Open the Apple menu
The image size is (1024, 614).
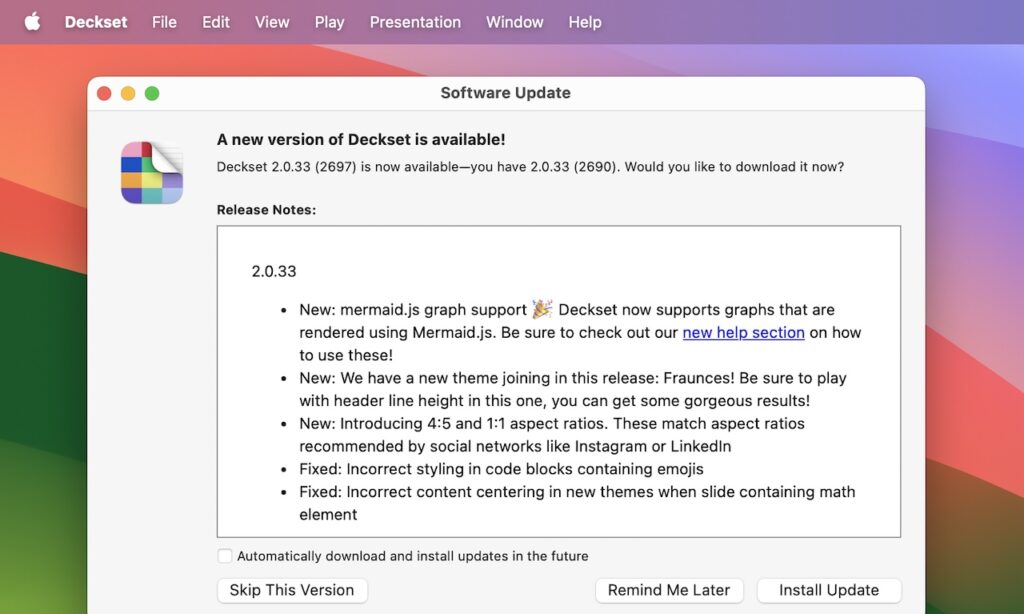tap(32, 21)
